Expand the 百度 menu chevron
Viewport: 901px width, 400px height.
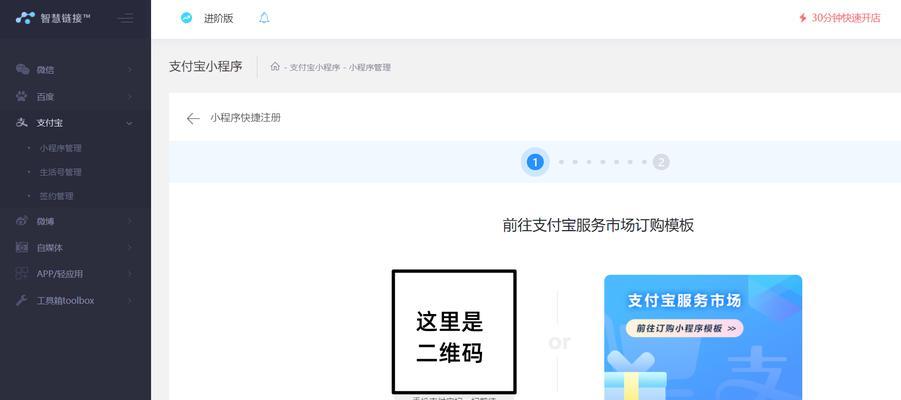[x=130, y=97]
